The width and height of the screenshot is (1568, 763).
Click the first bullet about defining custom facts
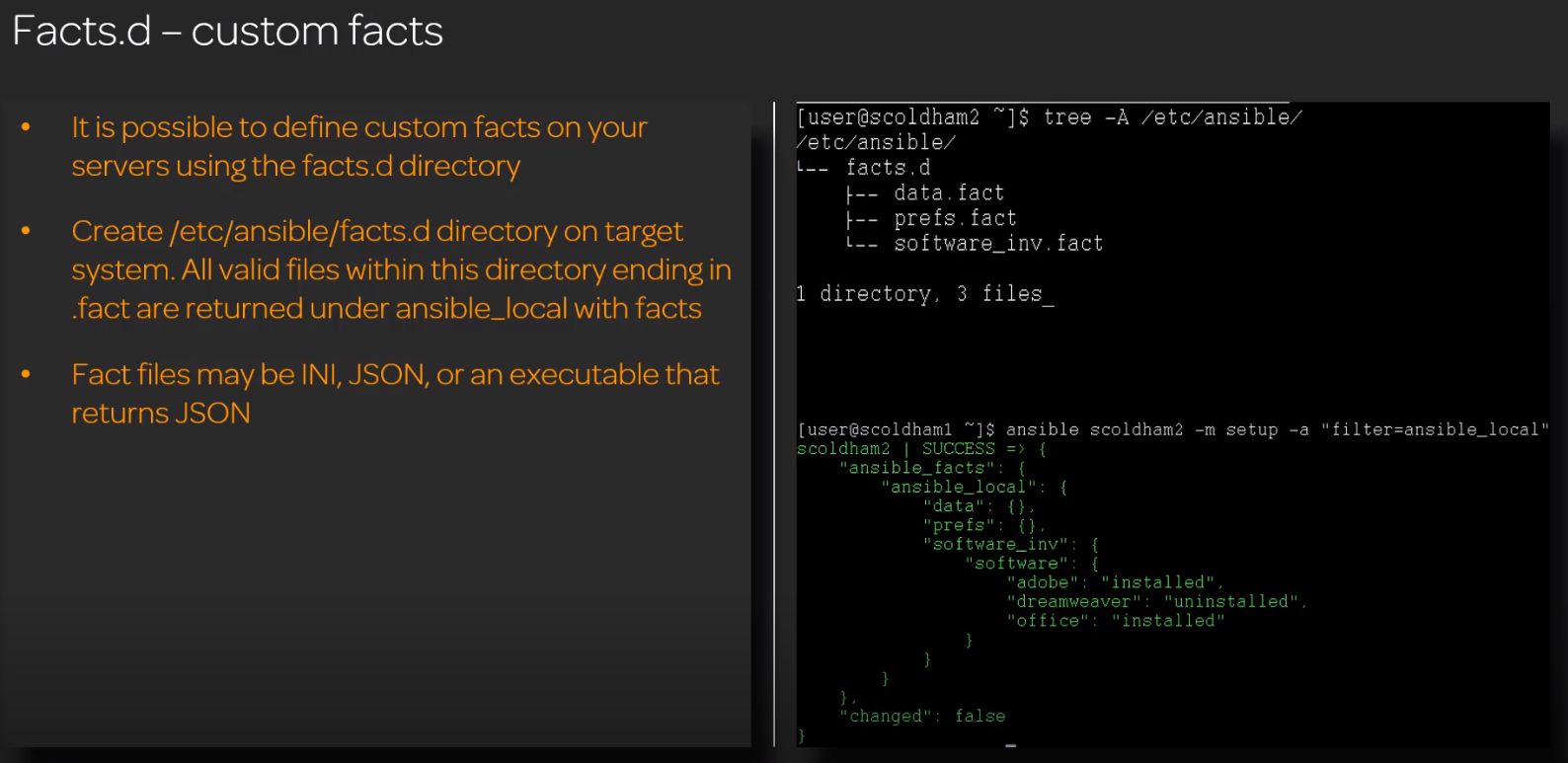pos(358,146)
